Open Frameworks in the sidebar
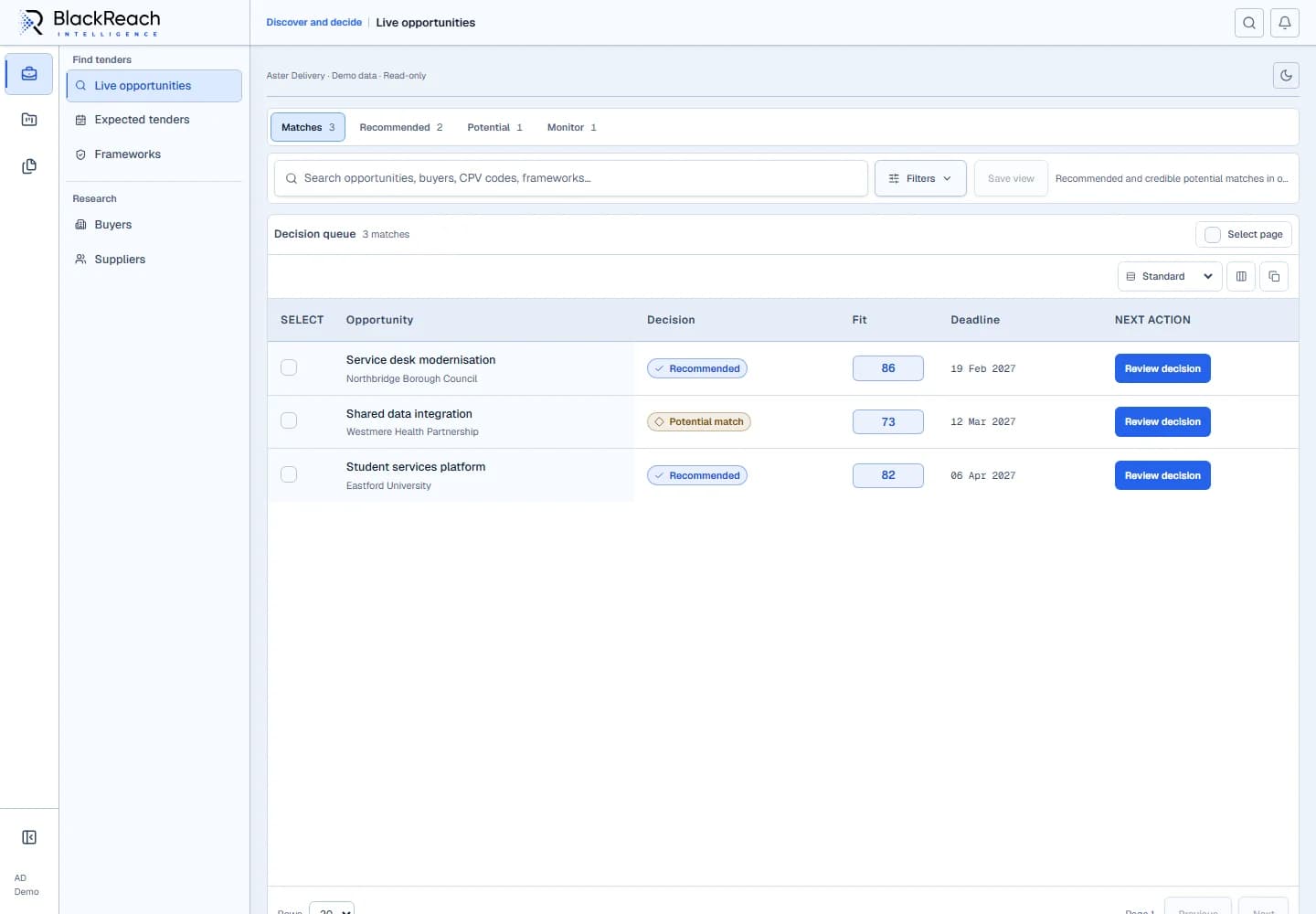Screen dimensions: 1316x914 click(x=154, y=154)
